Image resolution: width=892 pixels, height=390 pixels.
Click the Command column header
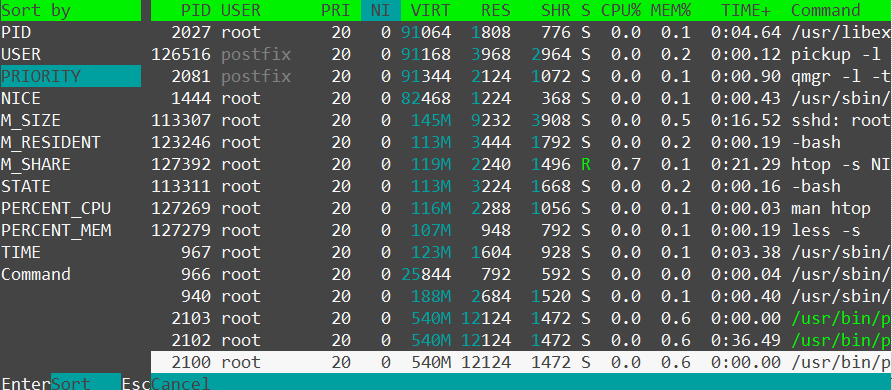825,10
